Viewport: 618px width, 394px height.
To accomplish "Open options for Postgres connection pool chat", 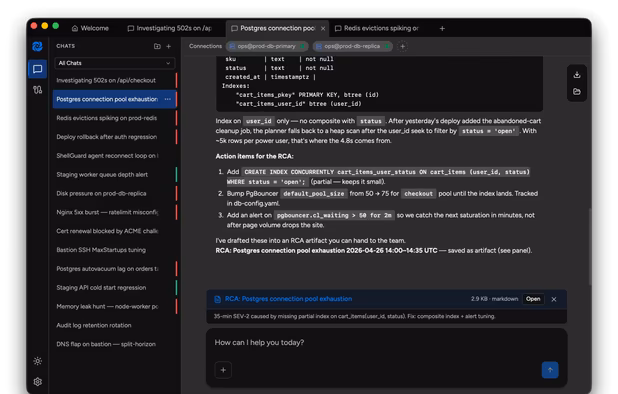I will tap(168, 99).
